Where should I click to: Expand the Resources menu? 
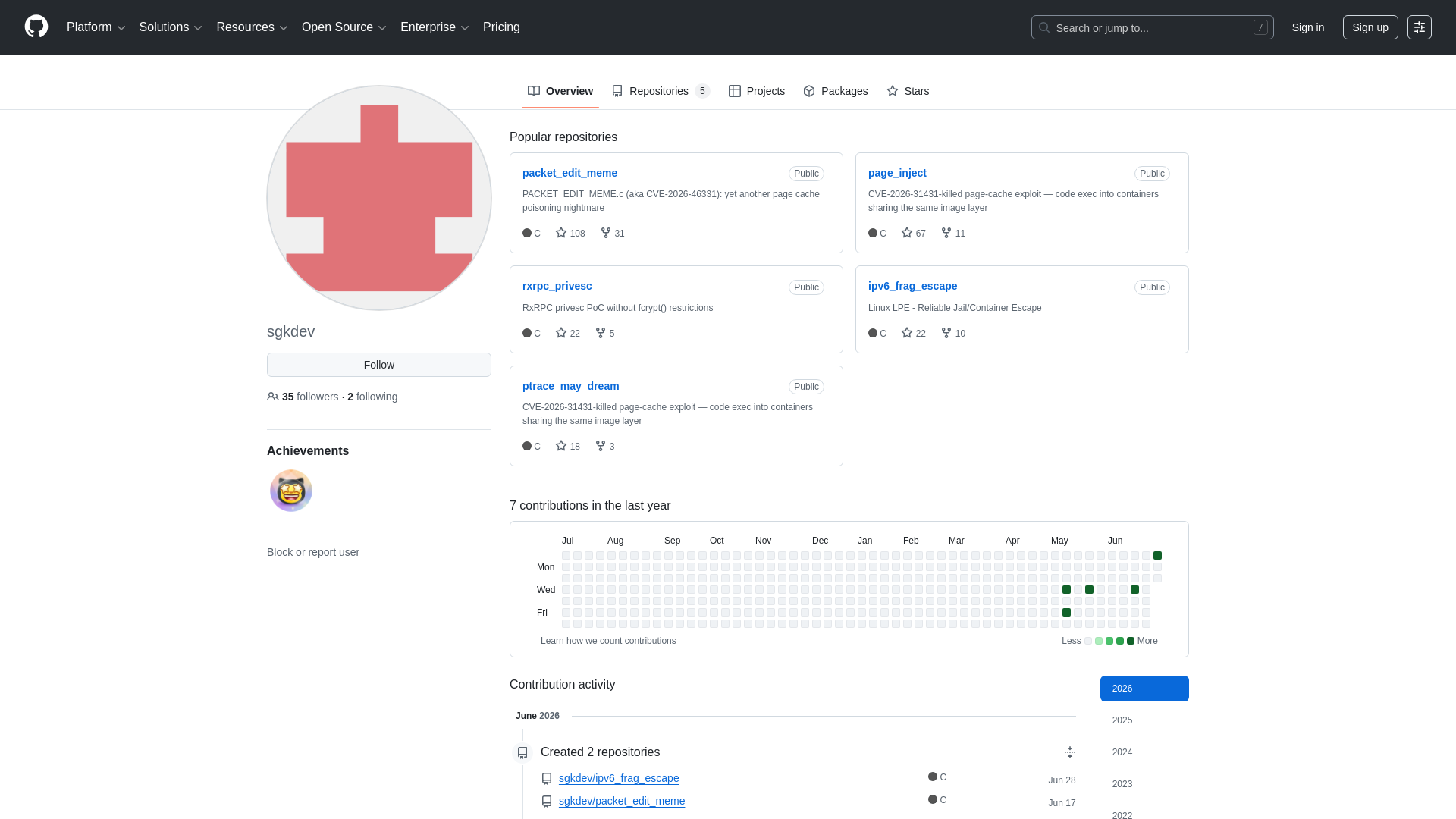tap(252, 27)
